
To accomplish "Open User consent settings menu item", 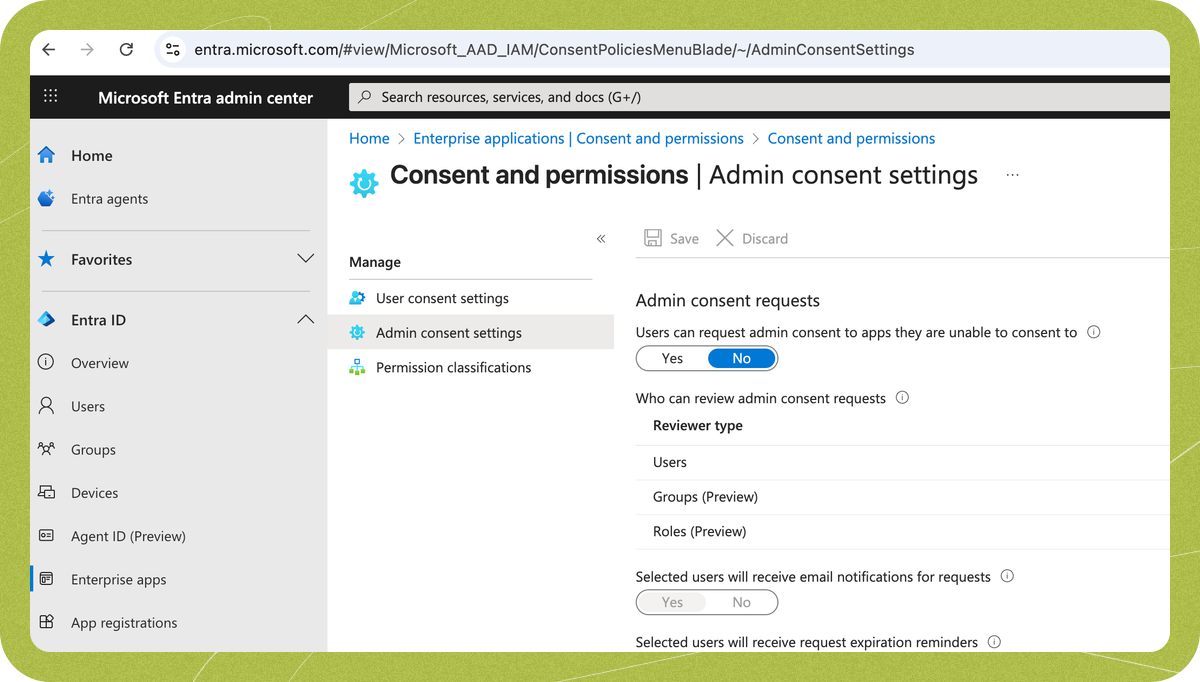I will pos(442,298).
